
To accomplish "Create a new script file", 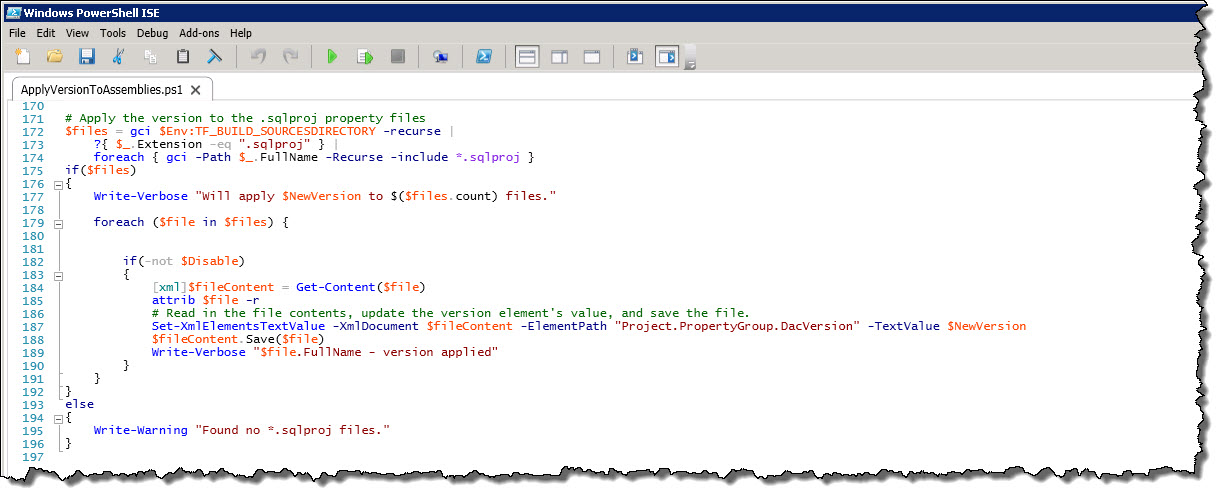I will [22, 57].
